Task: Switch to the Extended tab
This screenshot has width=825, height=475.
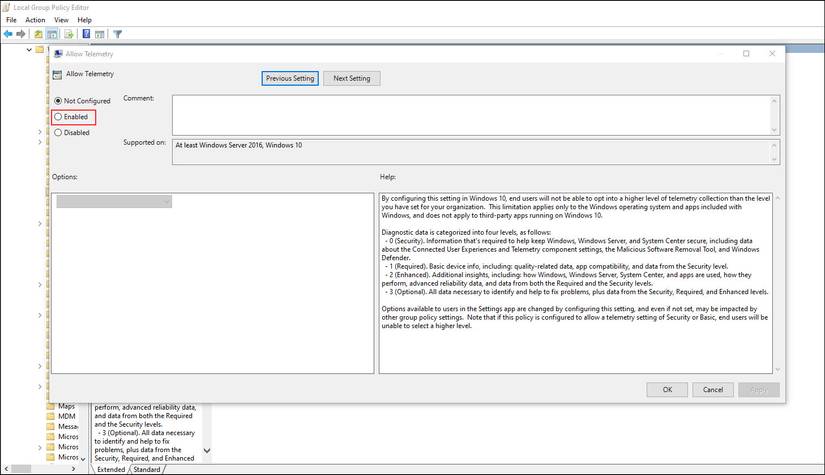Action: pos(111,469)
